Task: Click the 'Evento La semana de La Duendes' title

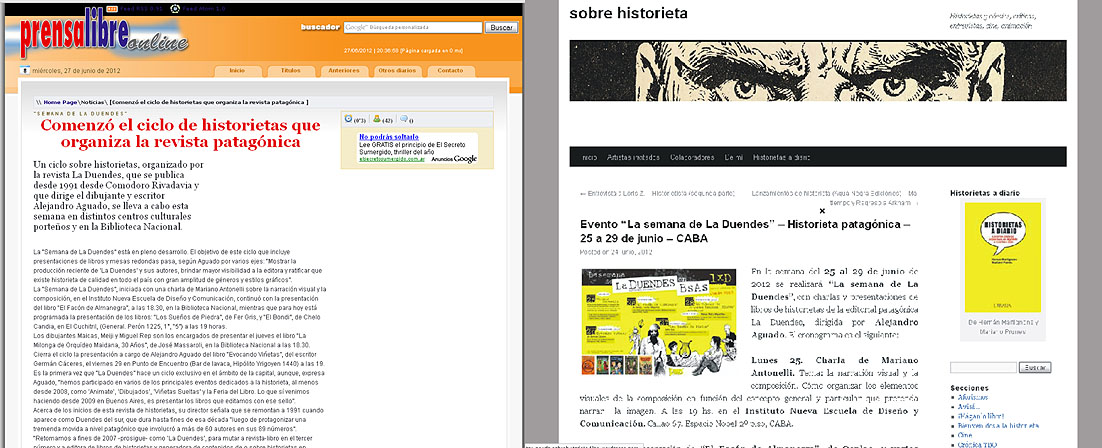Action: [745, 231]
